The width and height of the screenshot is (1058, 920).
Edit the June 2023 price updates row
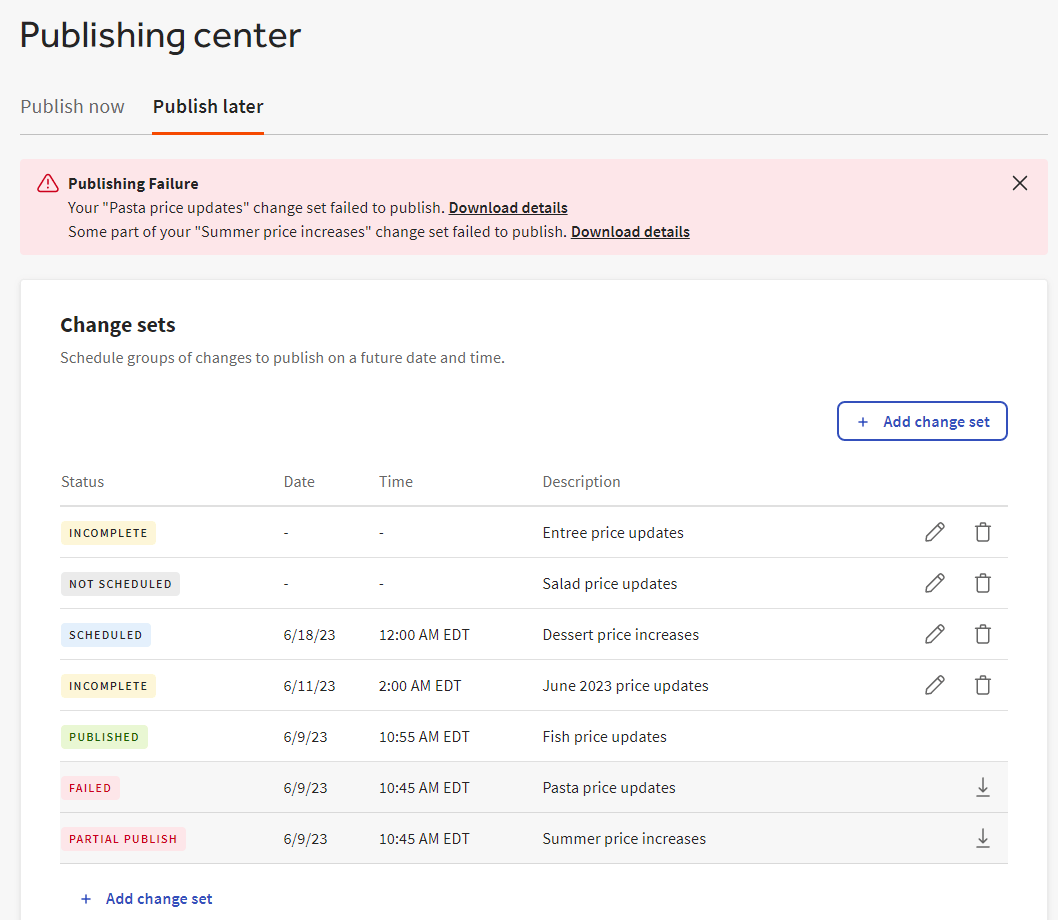[x=934, y=686]
